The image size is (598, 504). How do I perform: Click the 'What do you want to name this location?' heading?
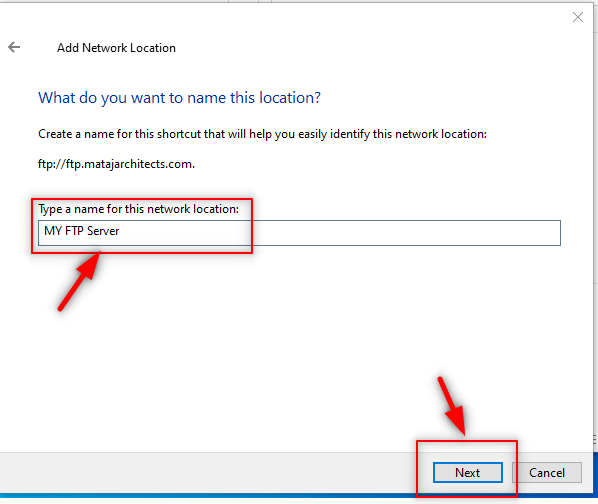point(179,98)
